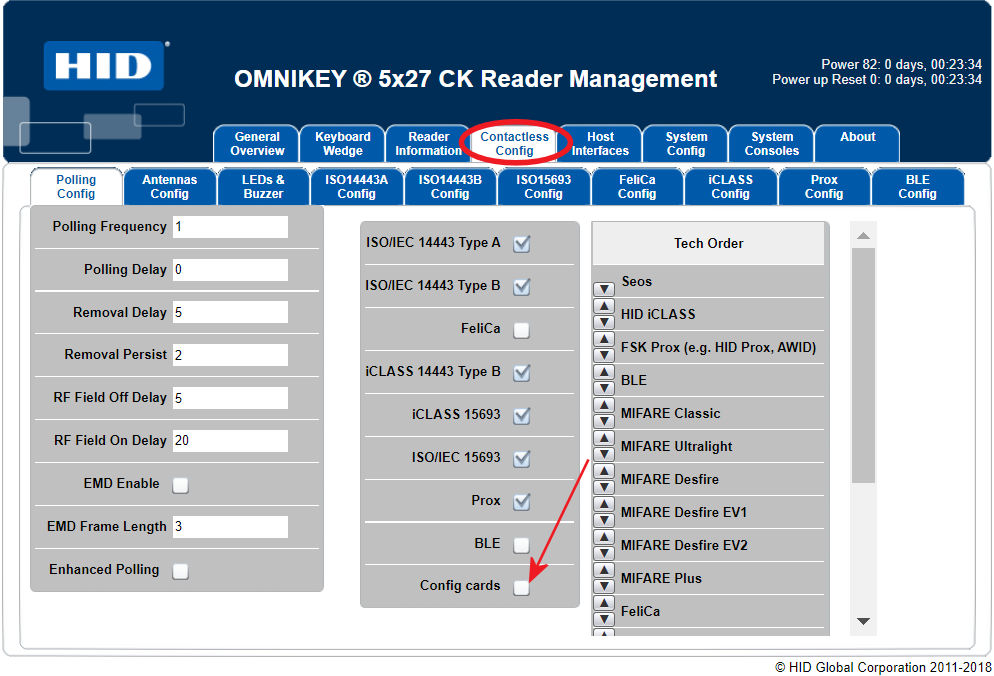This screenshot has height=676, width=994.
Task: Move MIFARE Plus up in Tech Order
Action: (x=604, y=569)
